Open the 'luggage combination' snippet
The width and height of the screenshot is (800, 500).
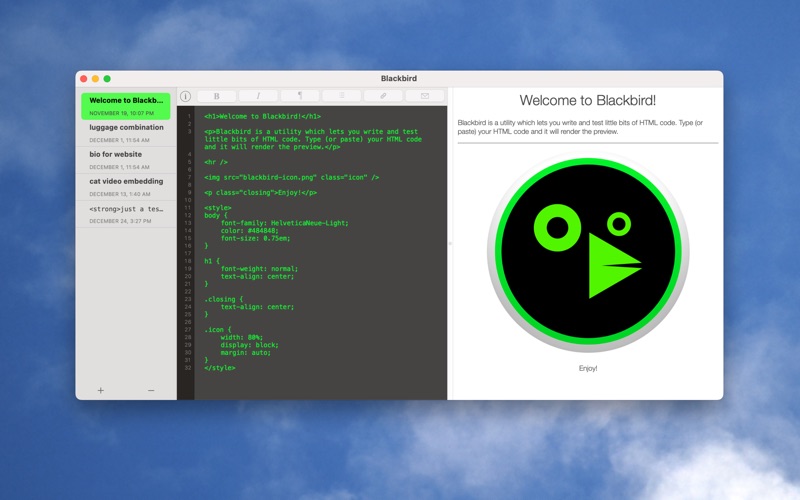(x=126, y=133)
